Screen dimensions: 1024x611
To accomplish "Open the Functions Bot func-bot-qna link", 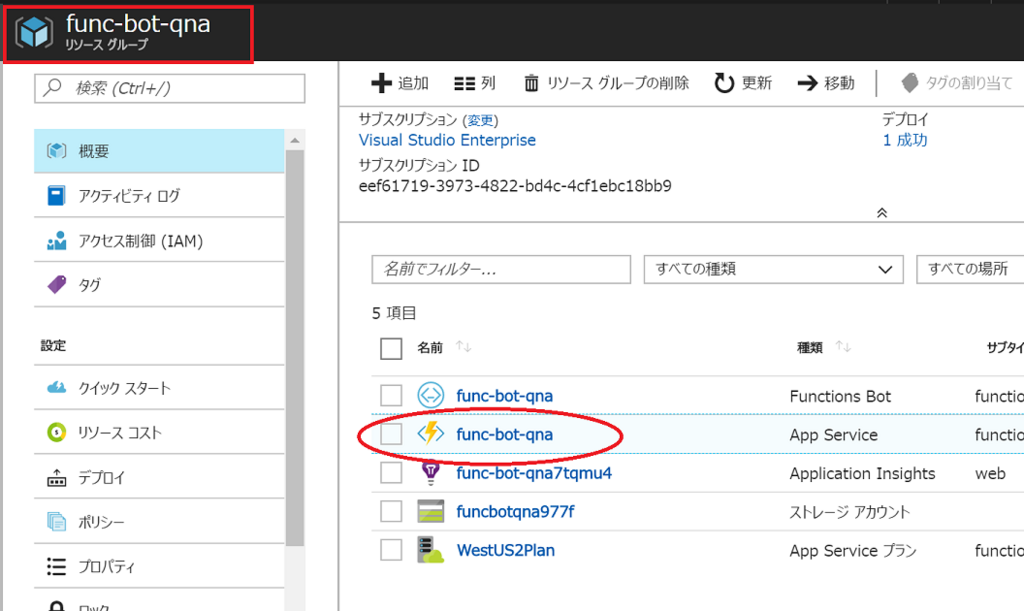I will tap(504, 396).
